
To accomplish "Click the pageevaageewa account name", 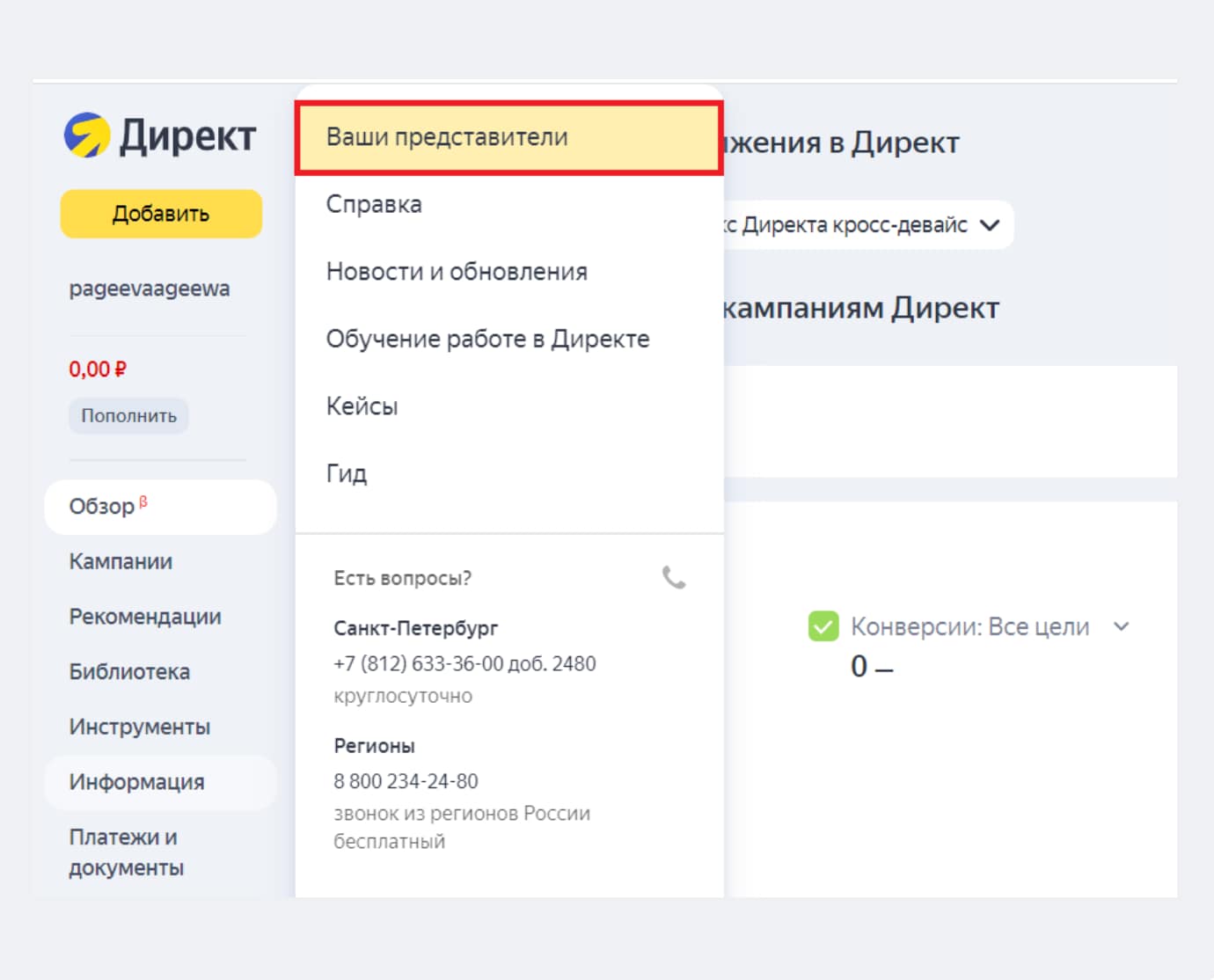I will (x=150, y=289).
